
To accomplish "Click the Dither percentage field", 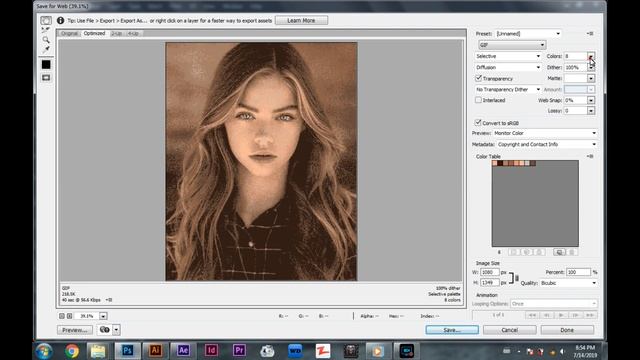I will point(576,67).
